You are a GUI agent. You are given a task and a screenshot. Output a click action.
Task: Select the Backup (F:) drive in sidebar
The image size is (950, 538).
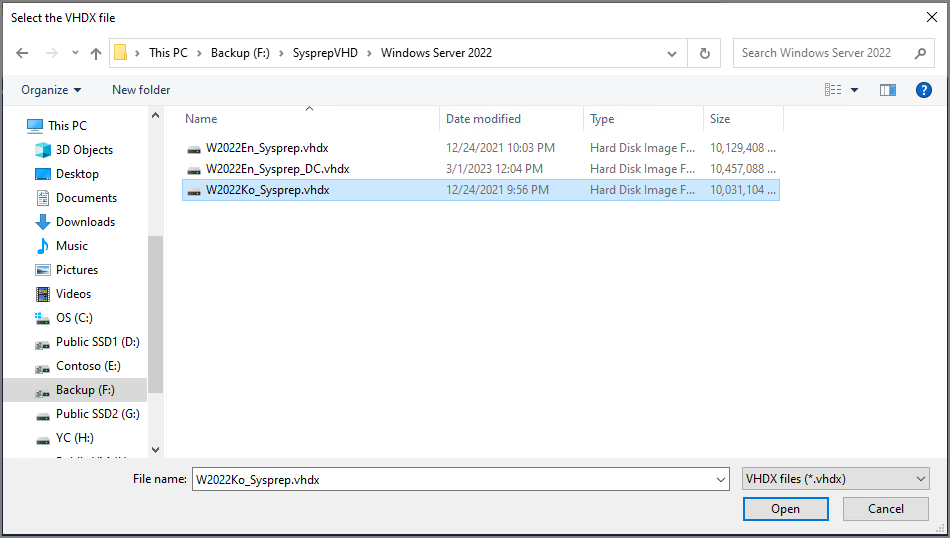pos(75,390)
